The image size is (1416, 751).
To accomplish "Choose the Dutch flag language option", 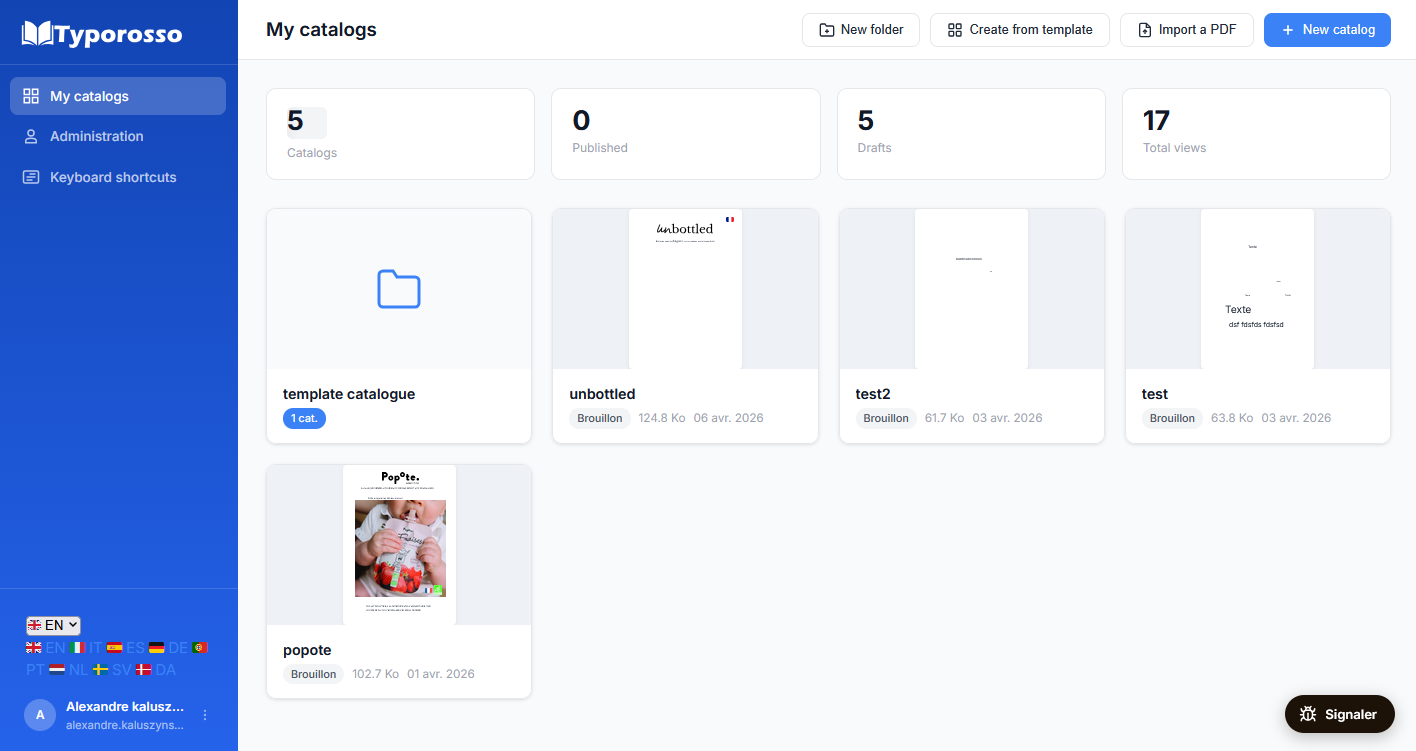I will pyautogui.click(x=57, y=670).
